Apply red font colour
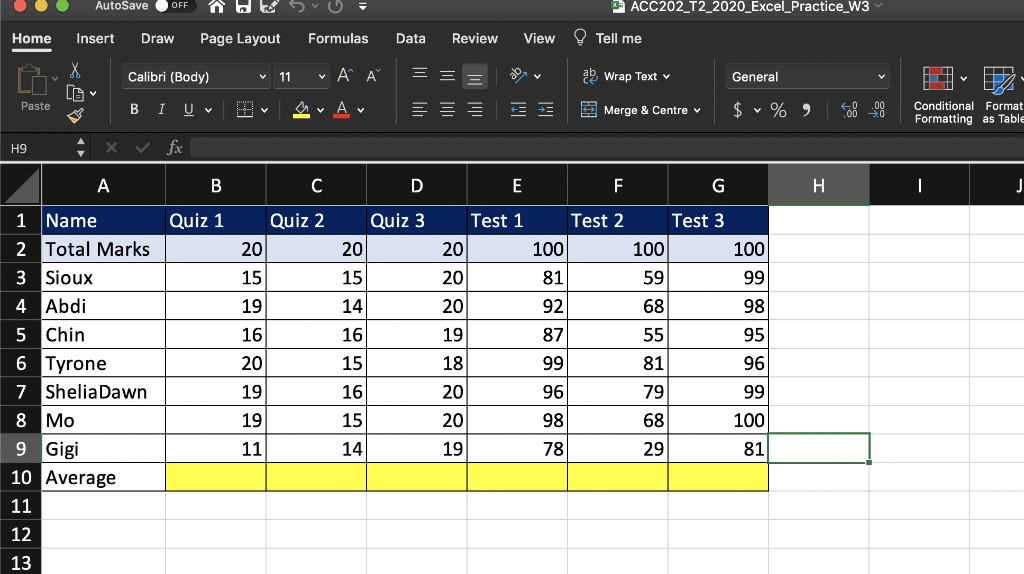1024x574 pixels. point(342,110)
